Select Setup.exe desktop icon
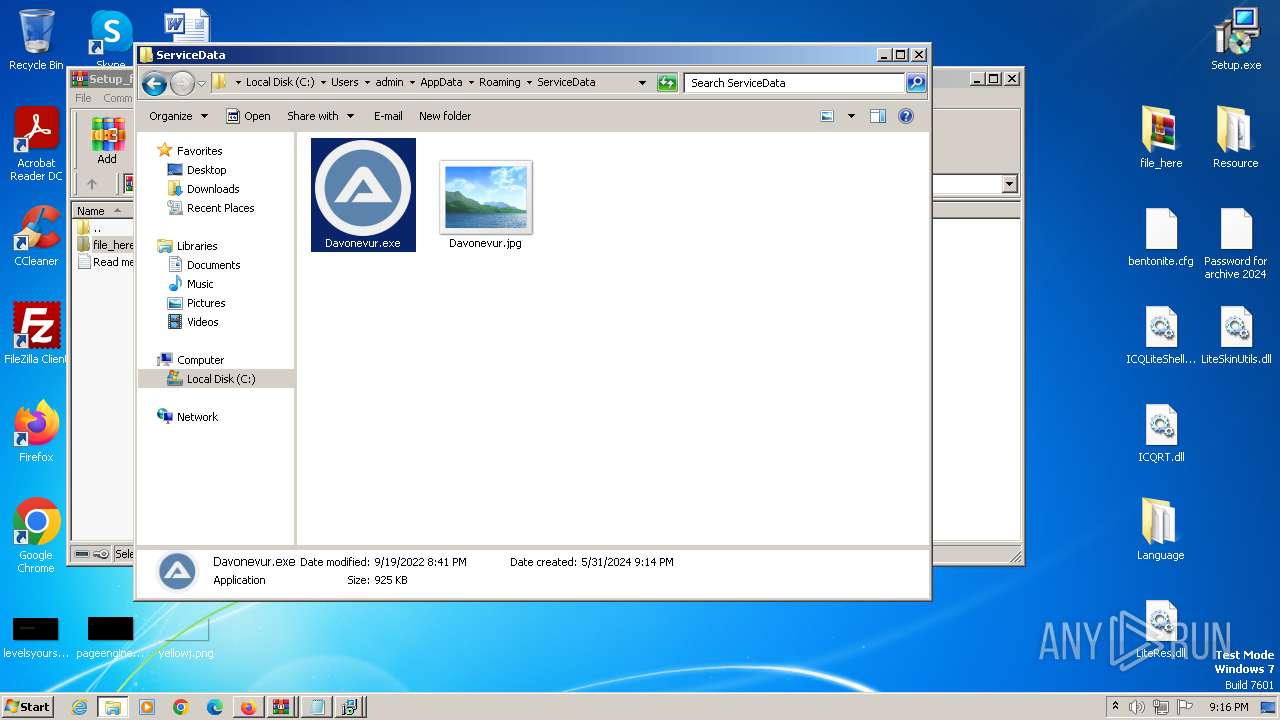Screen dimensions: 1280x720 pos(1236,40)
